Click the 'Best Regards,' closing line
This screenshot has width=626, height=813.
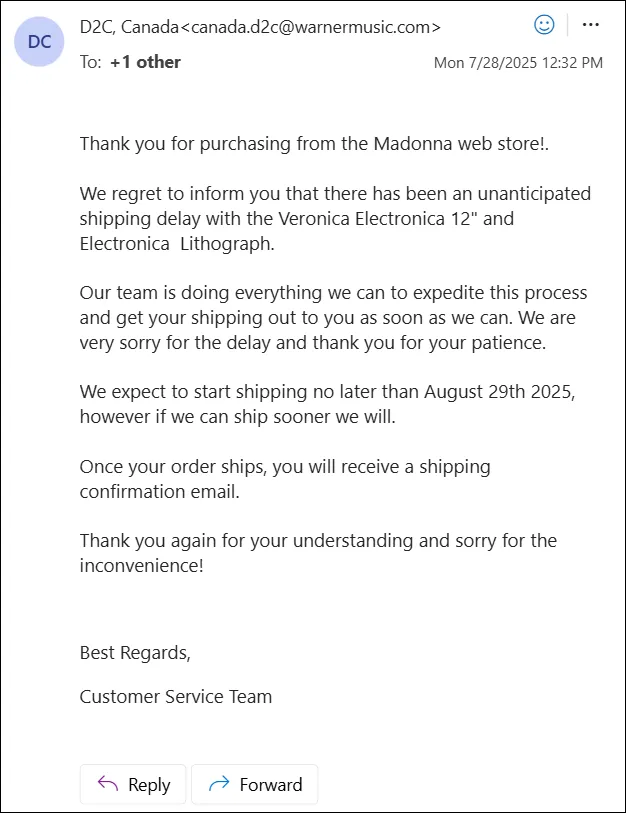[x=135, y=653]
